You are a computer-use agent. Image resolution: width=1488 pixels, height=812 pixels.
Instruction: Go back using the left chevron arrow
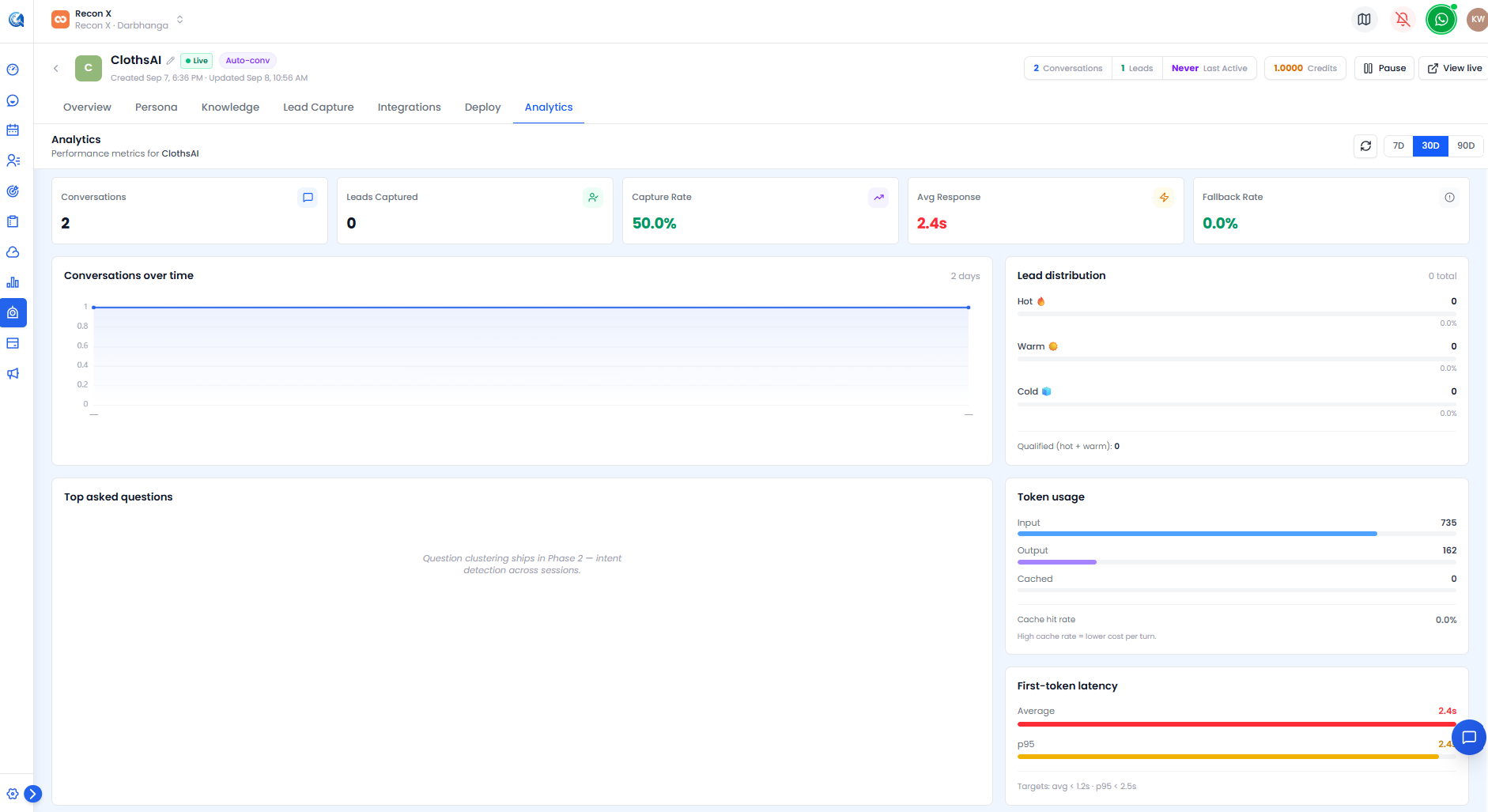pyautogui.click(x=56, y=68)
